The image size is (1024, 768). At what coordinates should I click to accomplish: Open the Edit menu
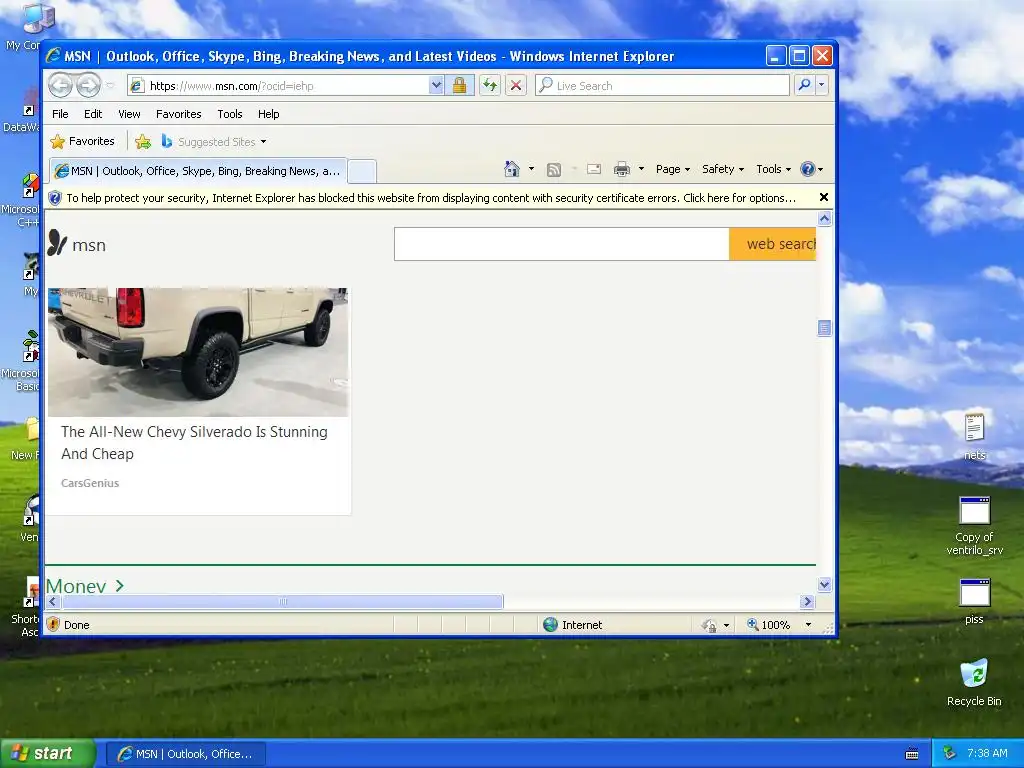(x=93, y=114)
